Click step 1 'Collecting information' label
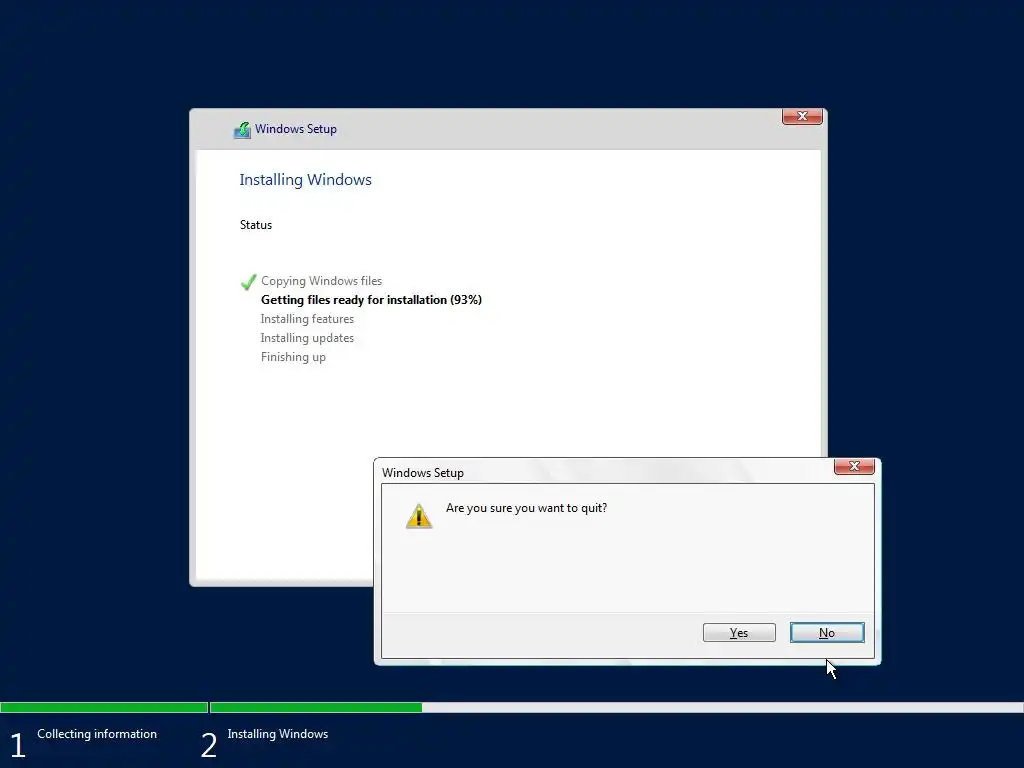This screenshot has height=768, width=1024. click(97, 734)
